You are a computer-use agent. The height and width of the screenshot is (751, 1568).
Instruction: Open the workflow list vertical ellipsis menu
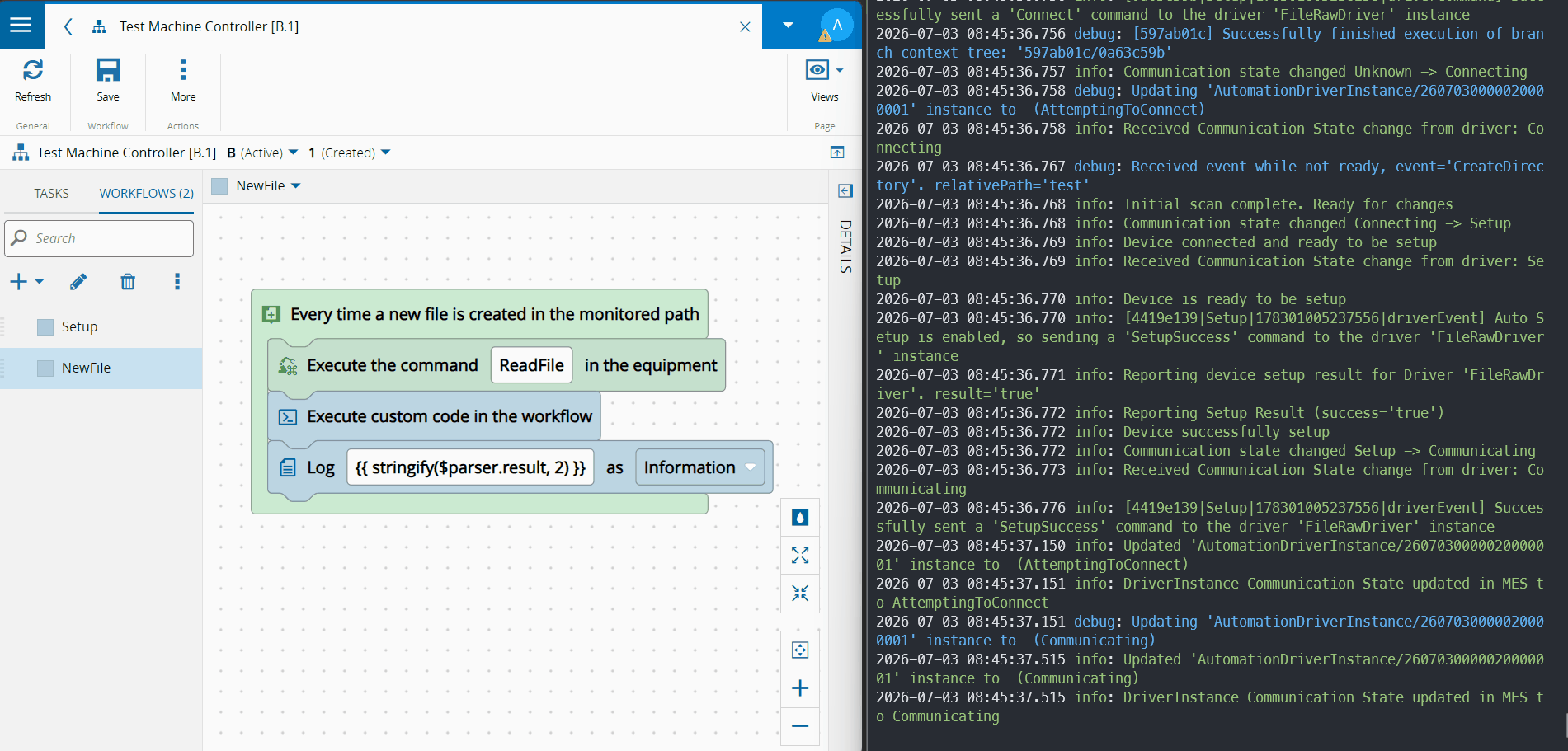click(x=177, y=282)
